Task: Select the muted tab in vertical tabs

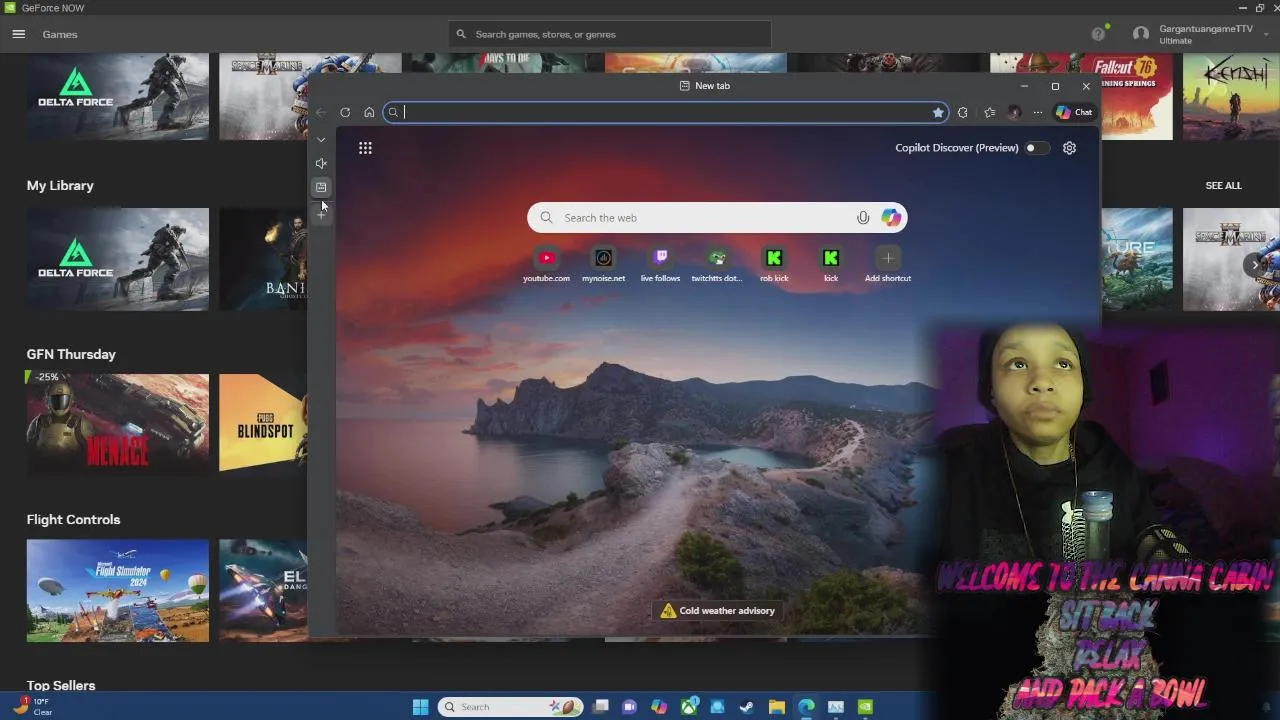Action: (321, 163)
